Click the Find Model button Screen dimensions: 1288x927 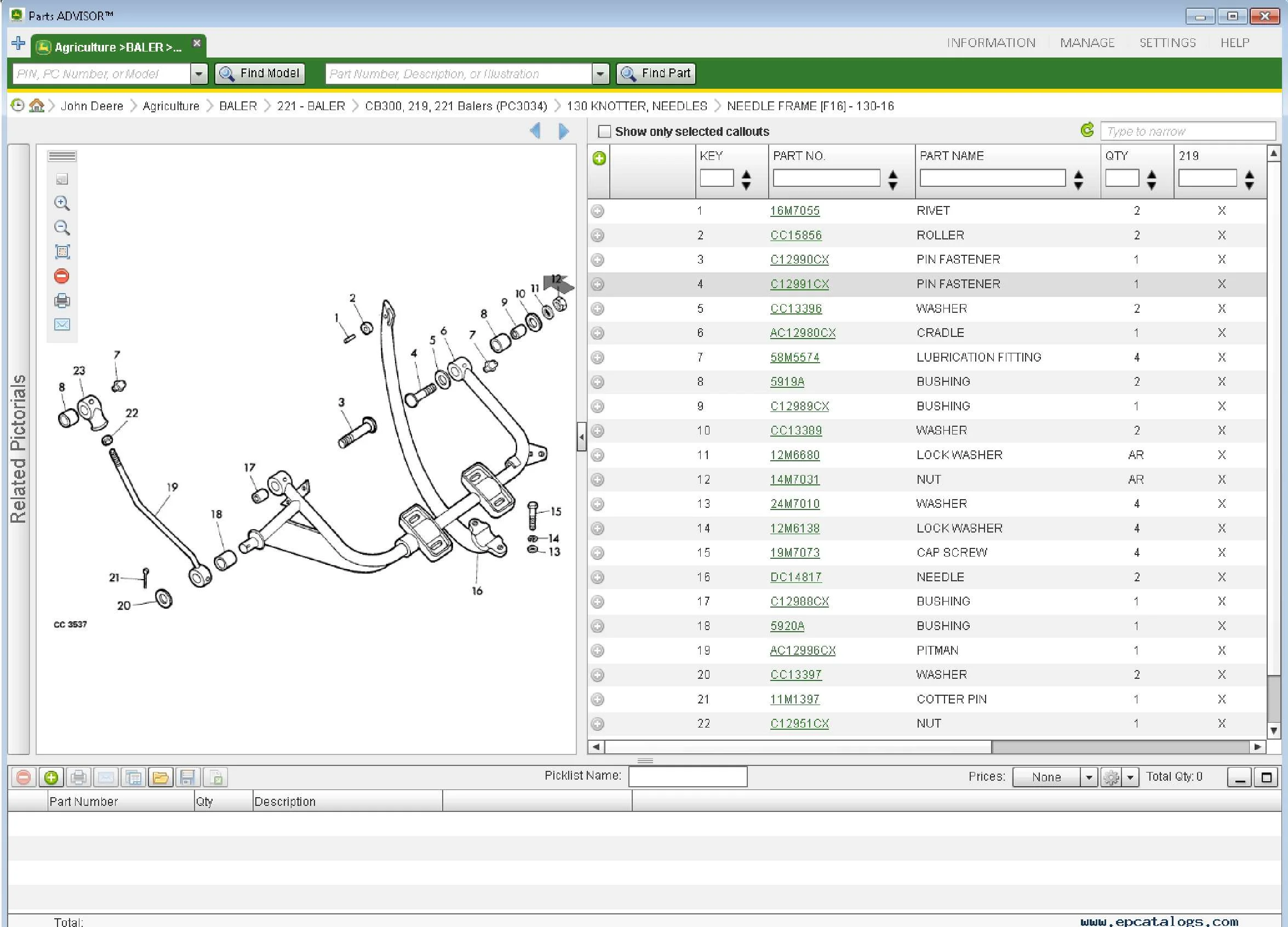coord(260,74)
